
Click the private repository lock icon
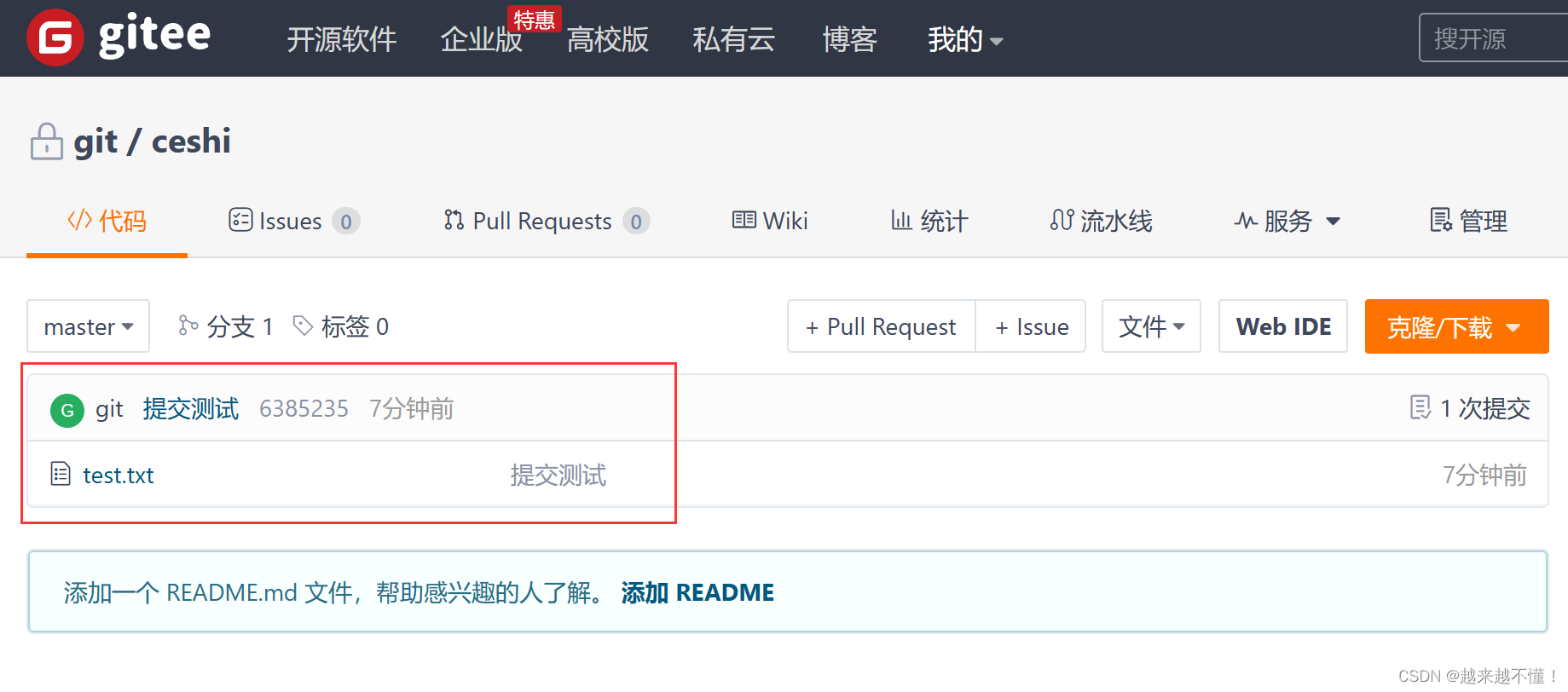pos(46,141)
